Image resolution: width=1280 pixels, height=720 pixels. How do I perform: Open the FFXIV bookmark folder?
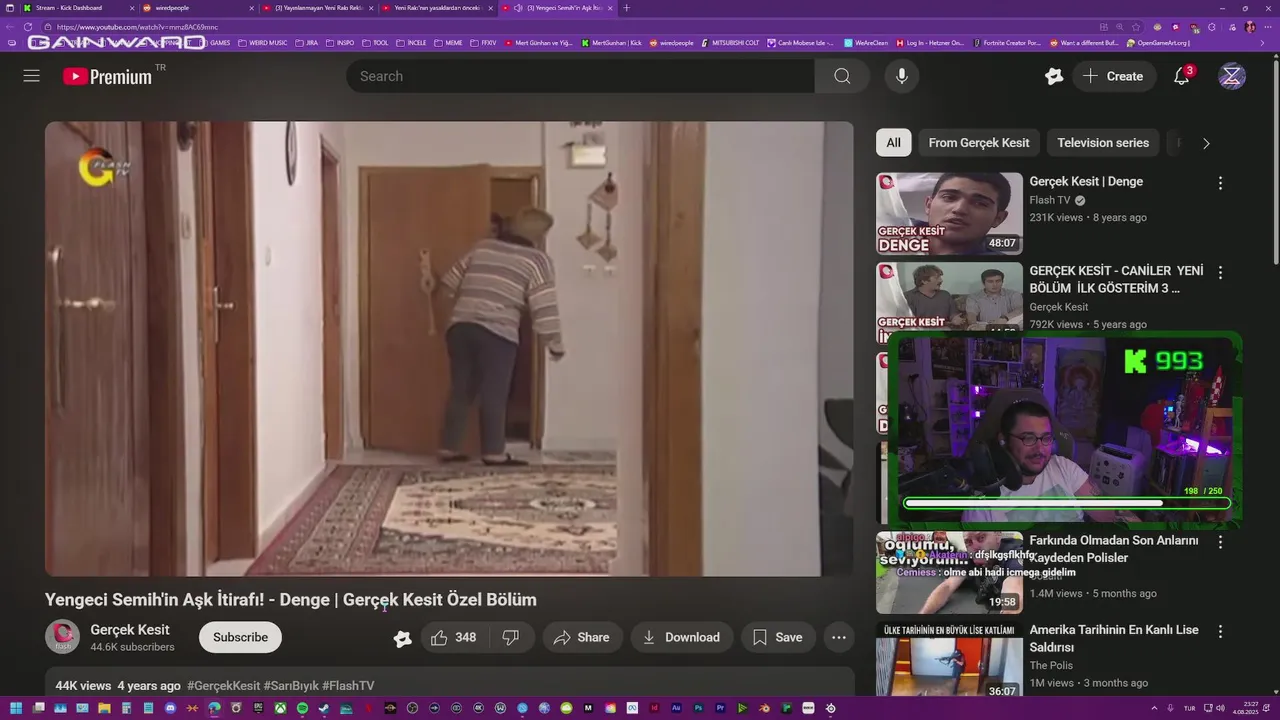(483, 43)
